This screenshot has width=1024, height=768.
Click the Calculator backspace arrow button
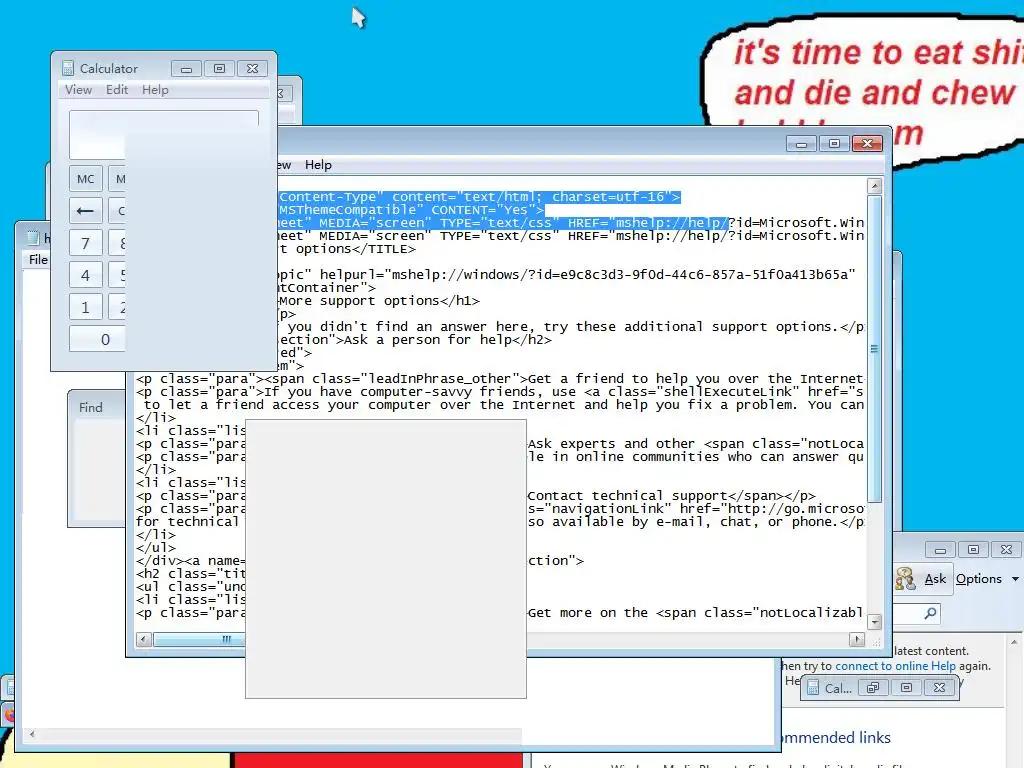coord(86,211)
